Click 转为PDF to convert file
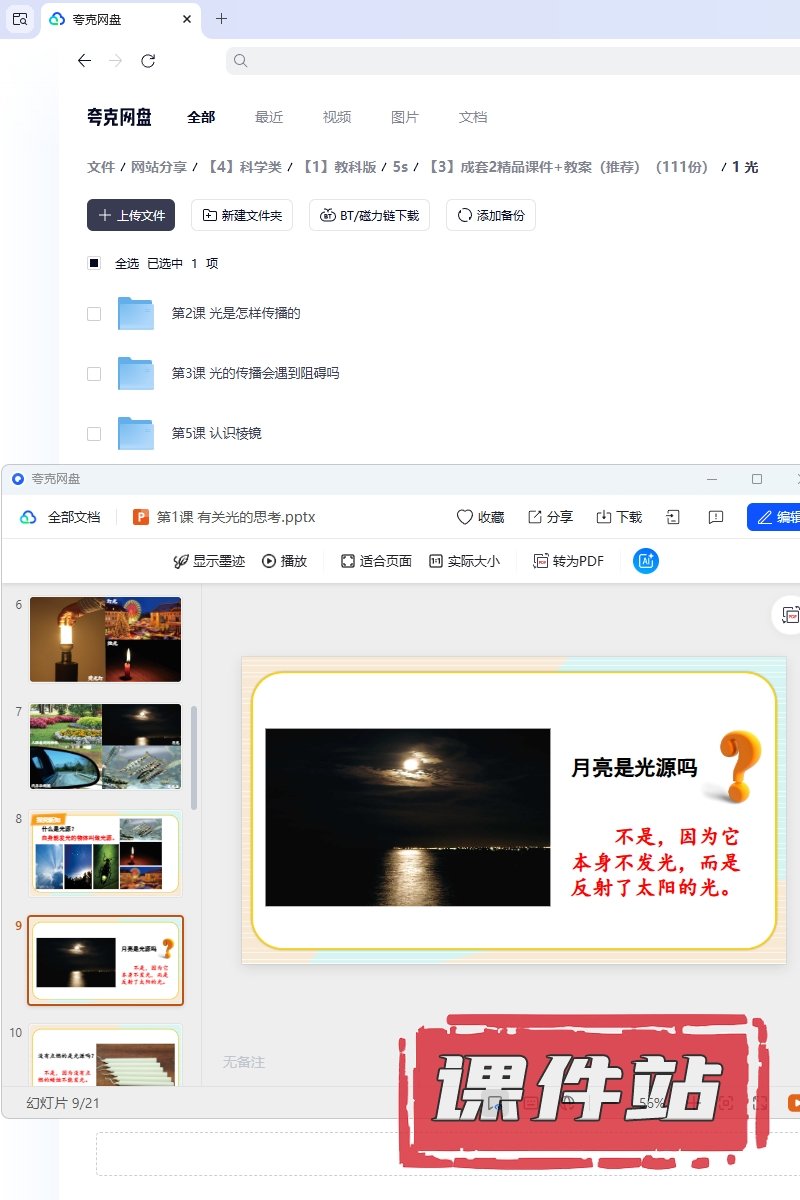 click(x=568, y=561)
